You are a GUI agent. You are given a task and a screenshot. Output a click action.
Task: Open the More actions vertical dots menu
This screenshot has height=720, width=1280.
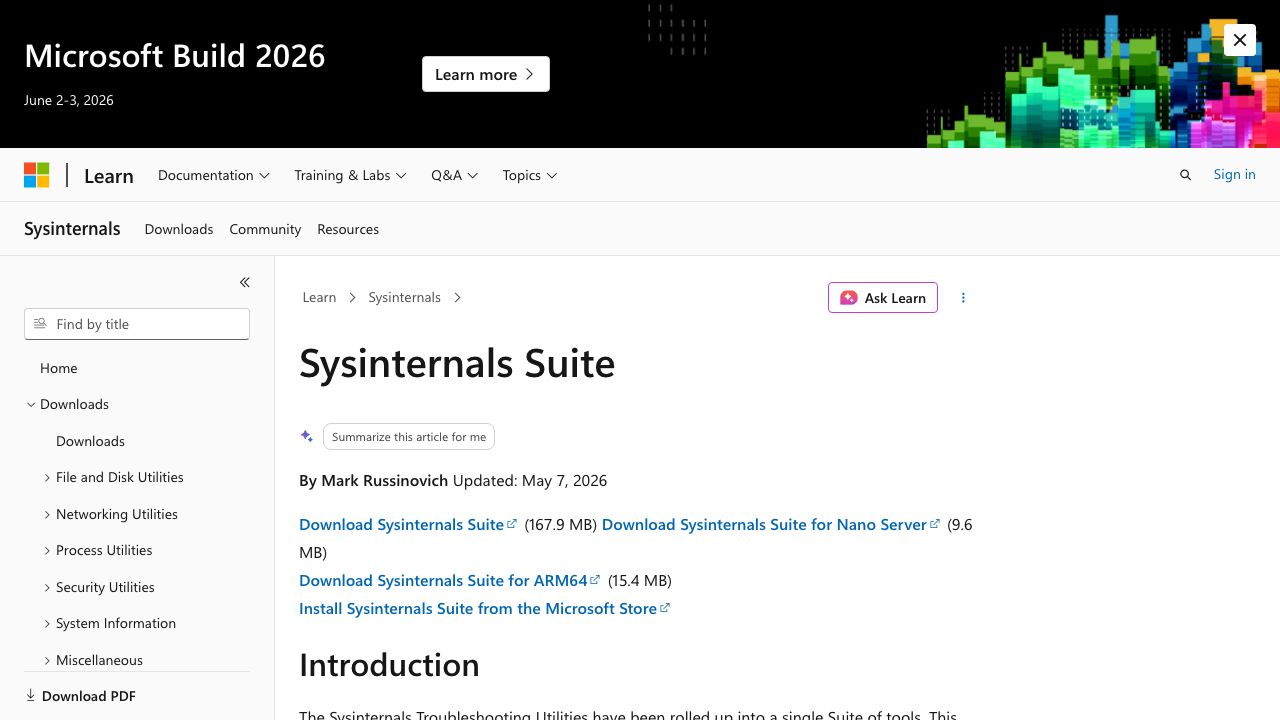click(963, 298)
